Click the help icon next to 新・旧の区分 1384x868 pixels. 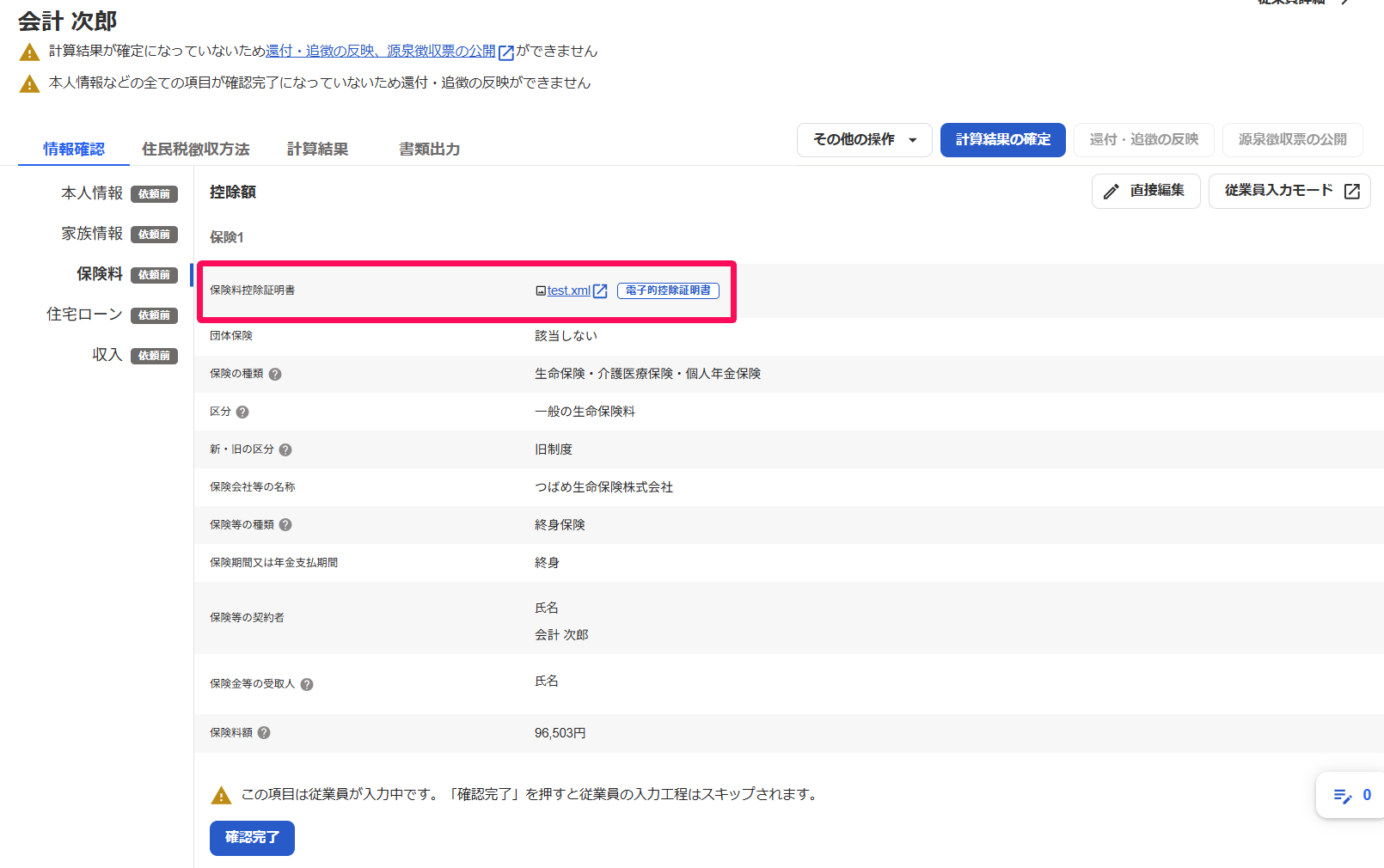pos(285,449)
